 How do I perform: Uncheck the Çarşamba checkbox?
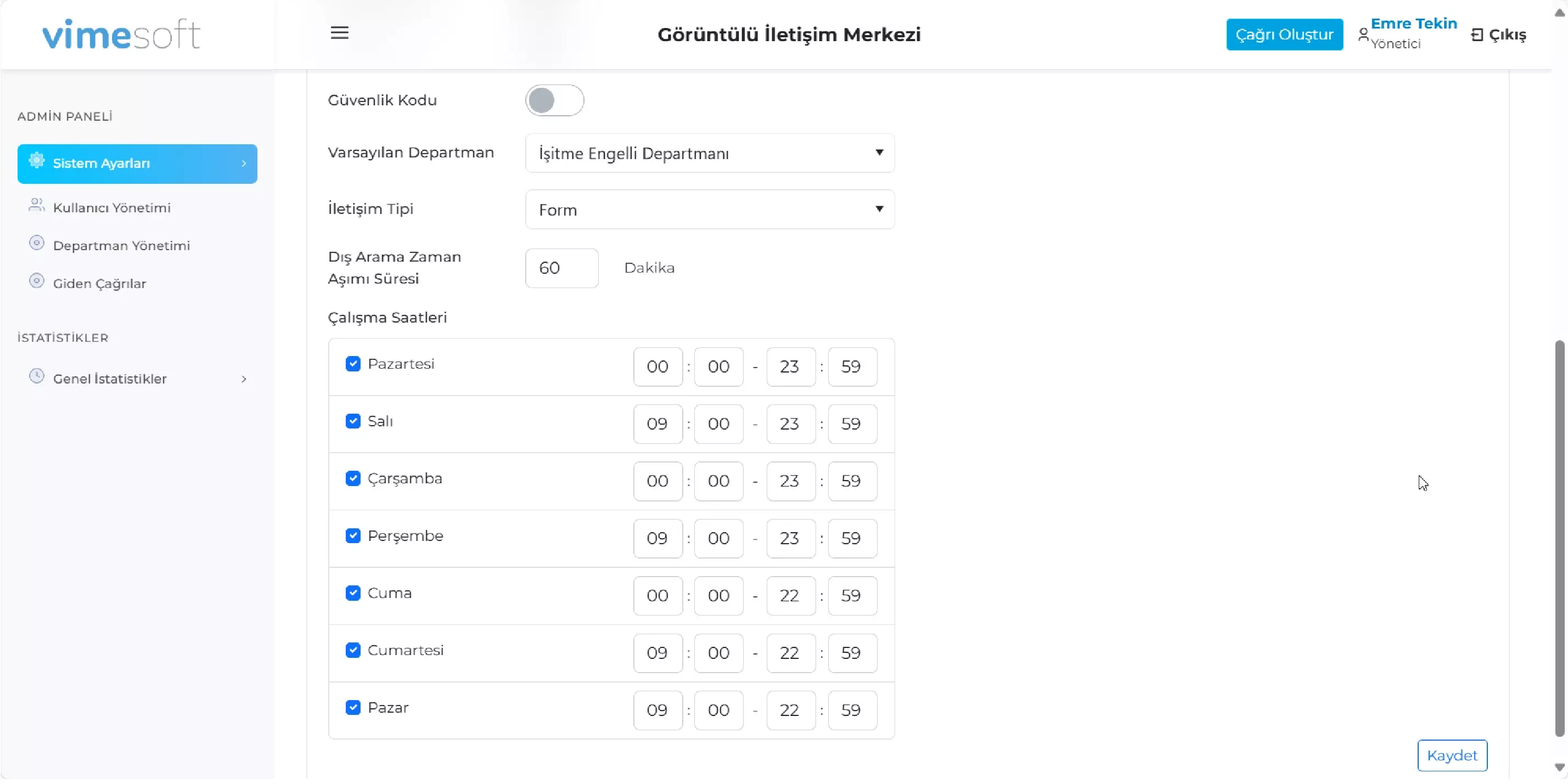[x=353, y=479]
